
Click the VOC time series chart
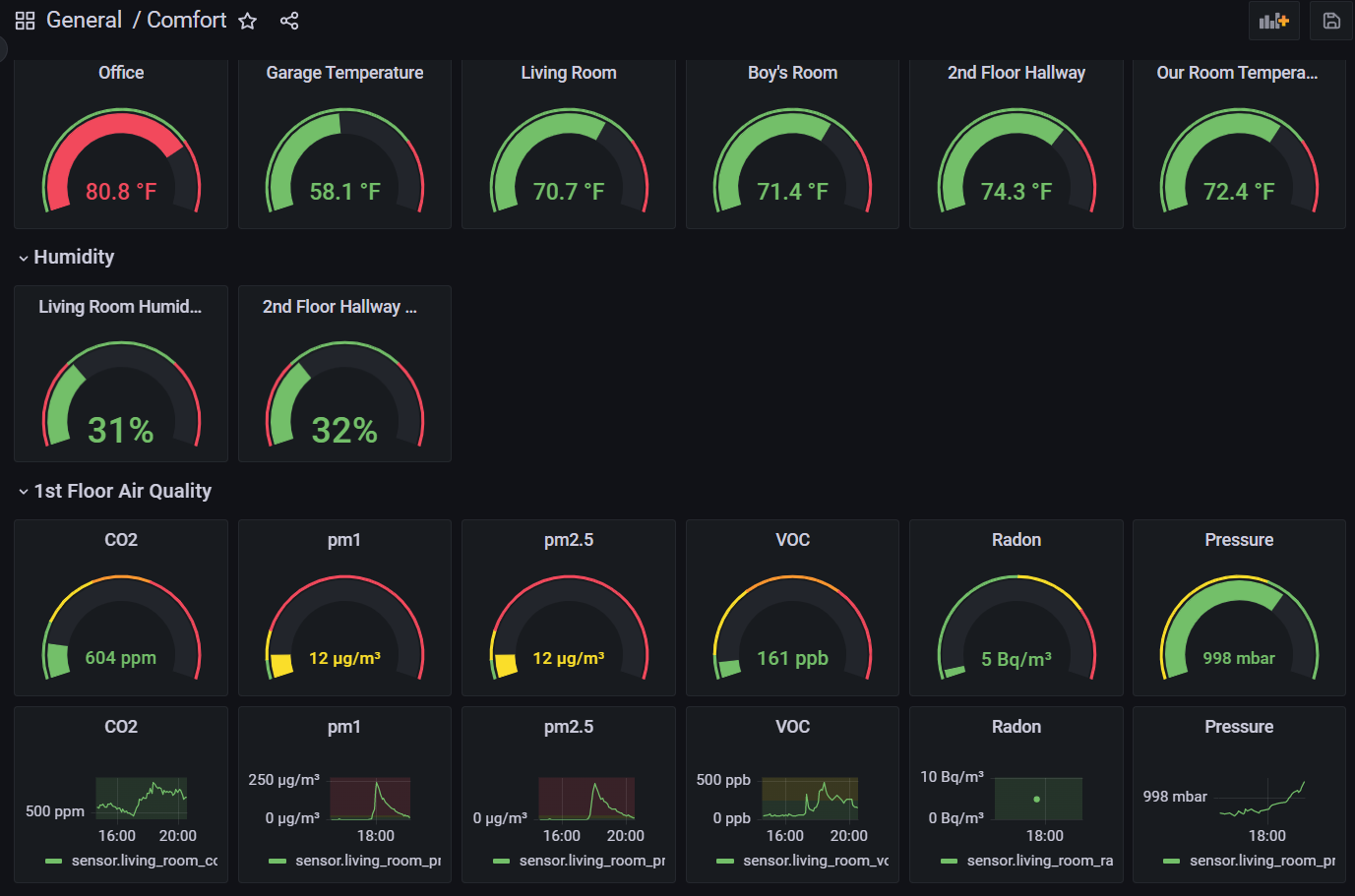point(810,799)
